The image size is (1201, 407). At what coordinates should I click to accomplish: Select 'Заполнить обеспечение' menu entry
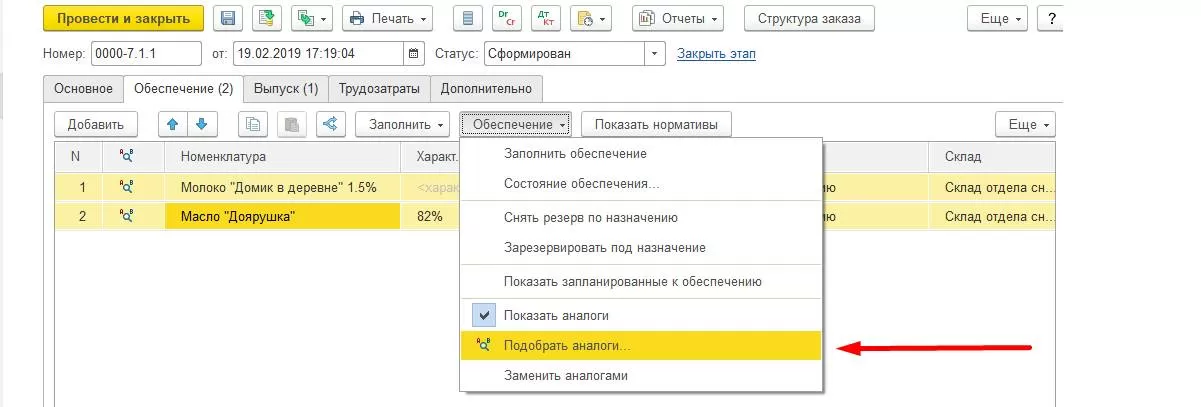[575, 153]
